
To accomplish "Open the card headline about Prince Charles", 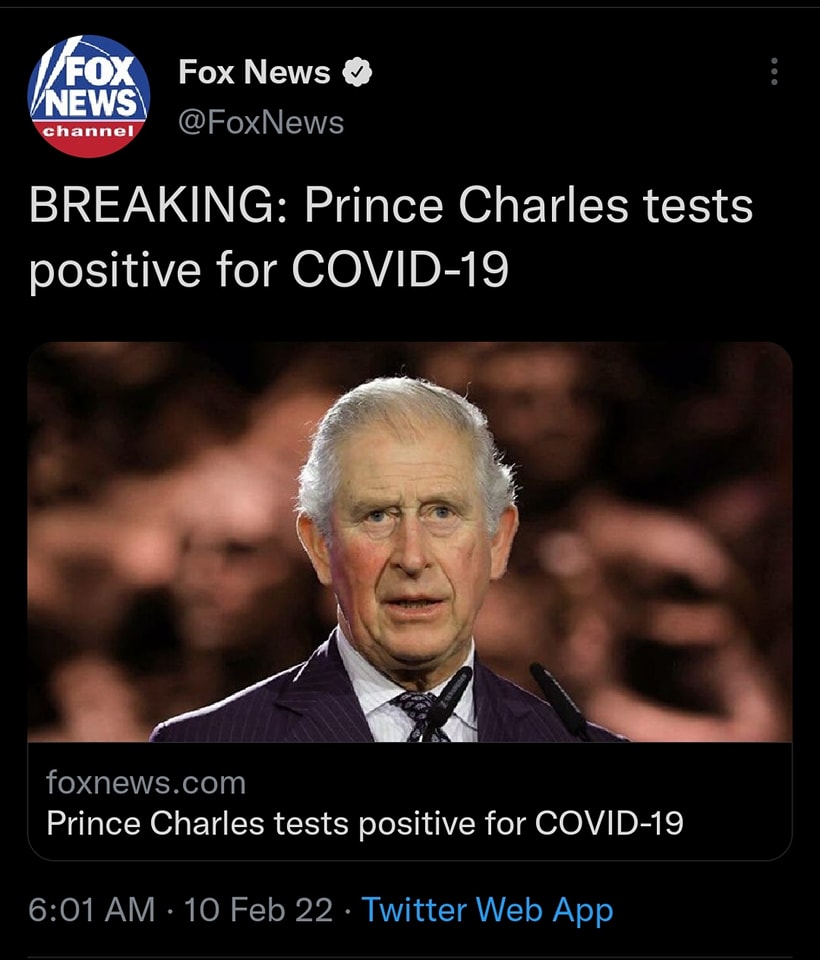I will pos(365,822).
